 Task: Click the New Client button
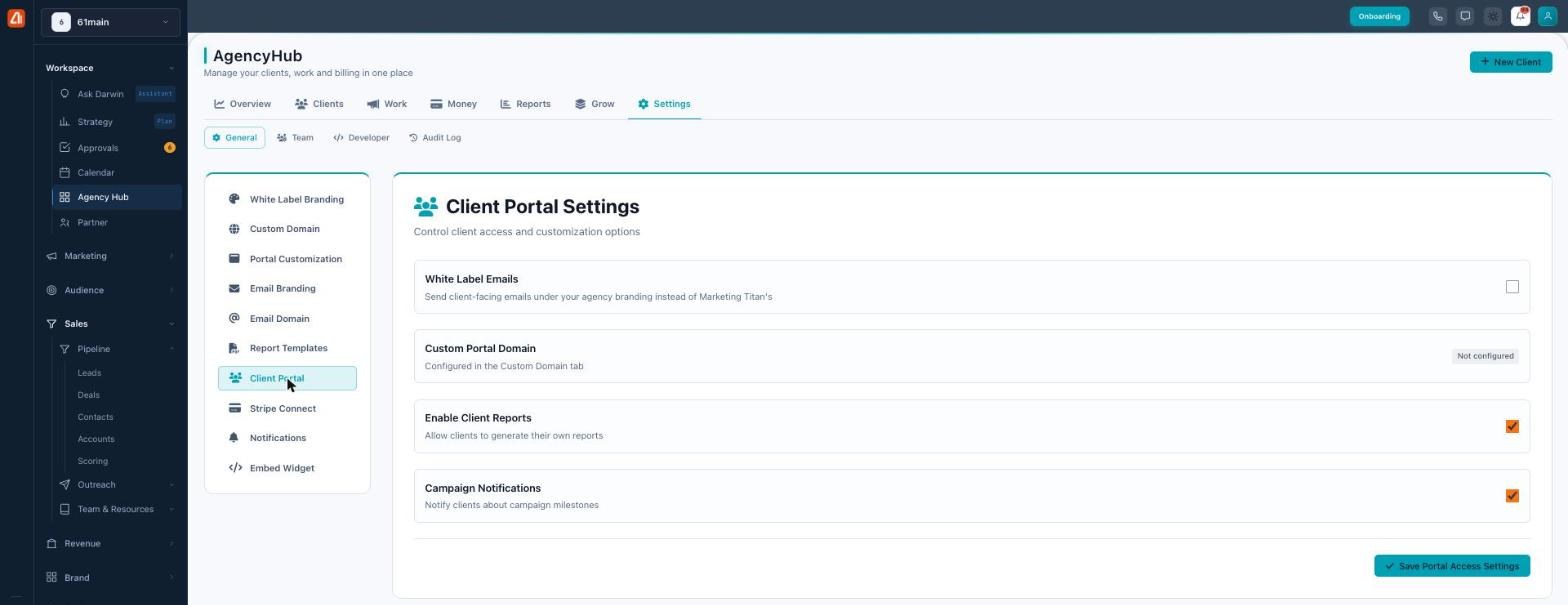tap(1510, 62)
